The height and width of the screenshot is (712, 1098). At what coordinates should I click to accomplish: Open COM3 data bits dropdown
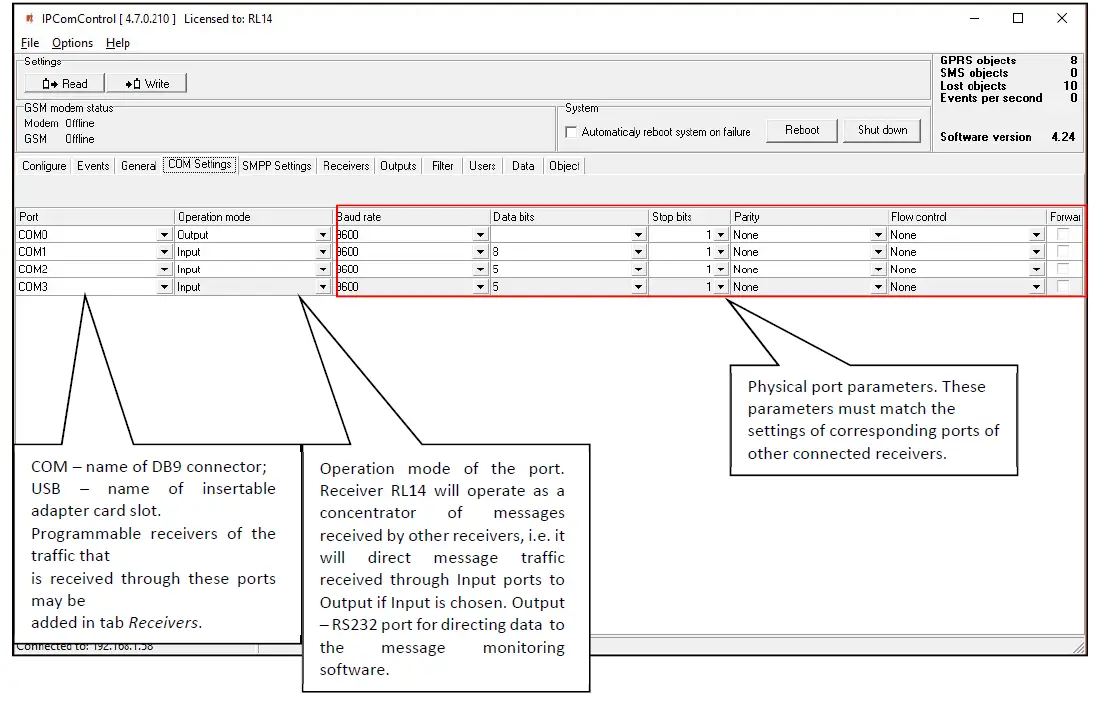(x=638, y=287)
